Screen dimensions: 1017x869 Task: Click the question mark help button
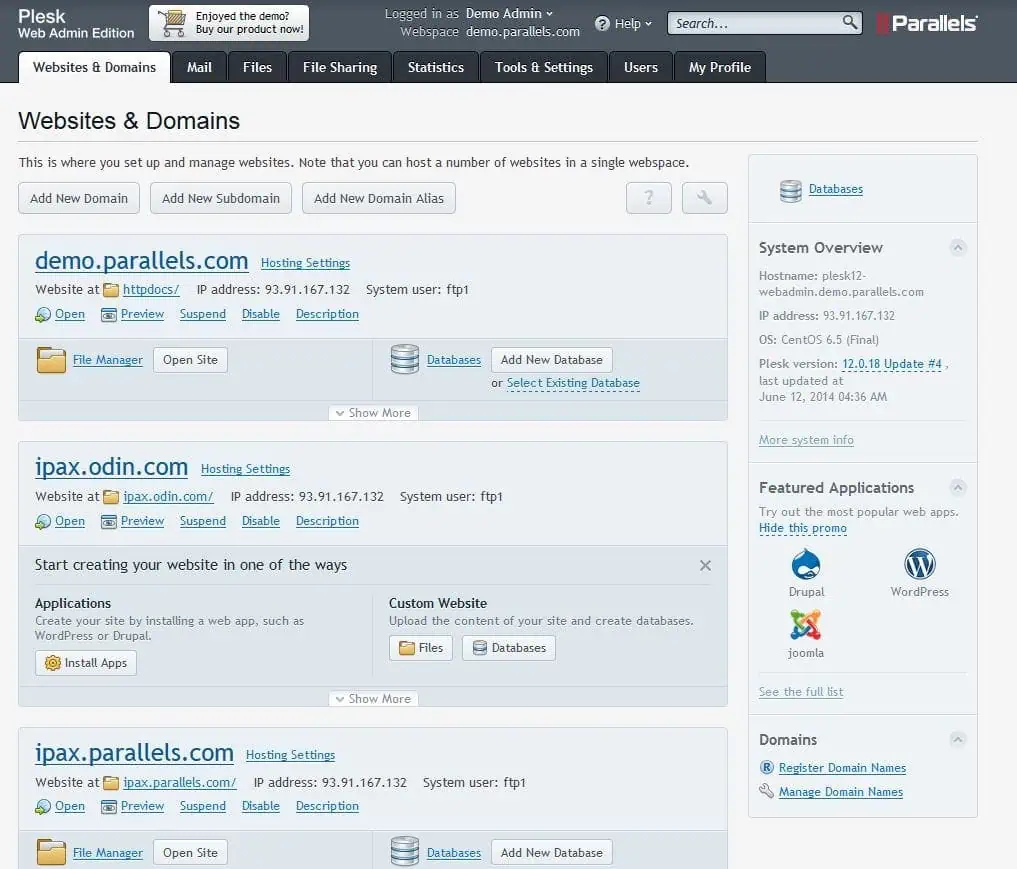(648, 198)
